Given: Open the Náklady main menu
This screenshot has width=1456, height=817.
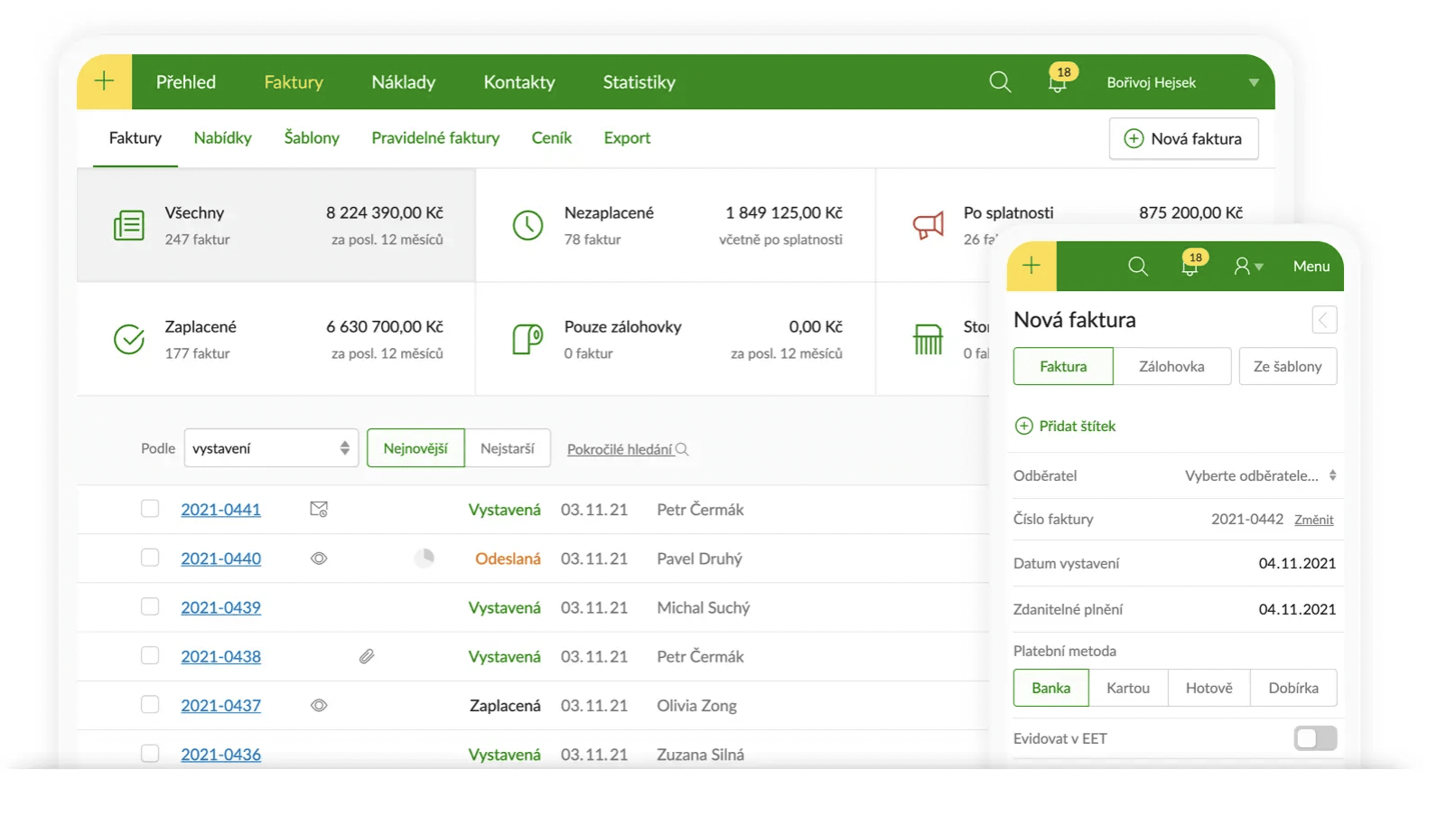Looking at the screenshot, I should pos(404,82).
